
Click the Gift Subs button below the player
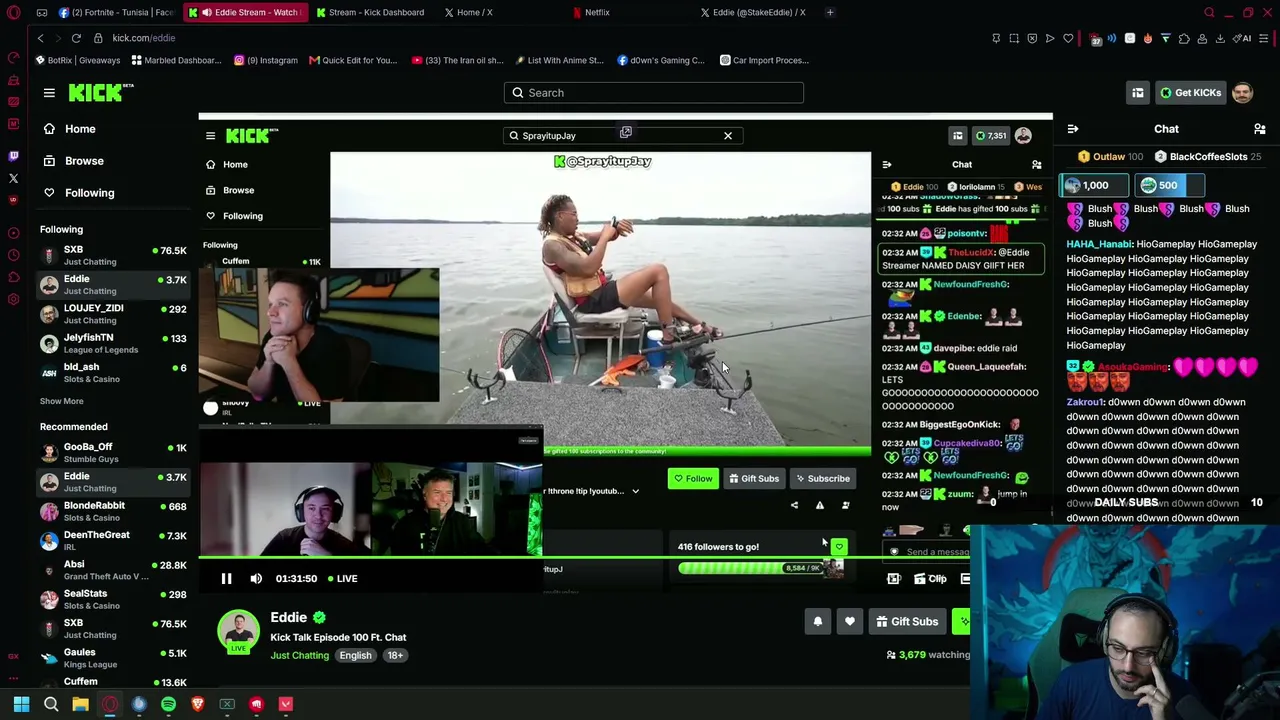[907, 622]
